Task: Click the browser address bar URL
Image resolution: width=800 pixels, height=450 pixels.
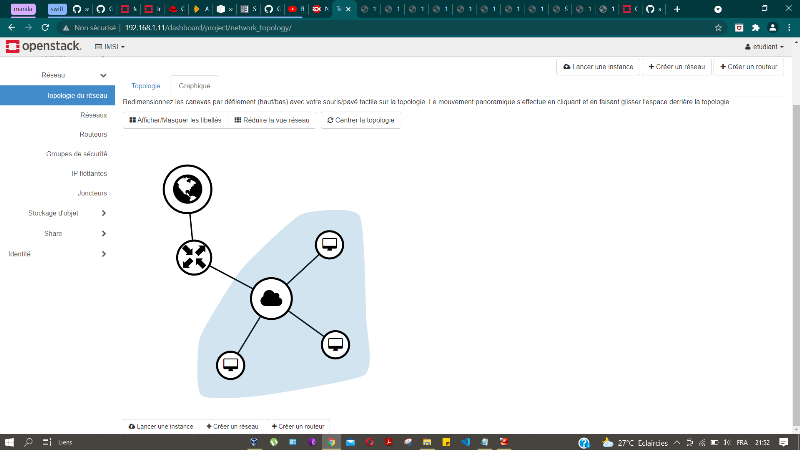Action: tap(208, 28)
